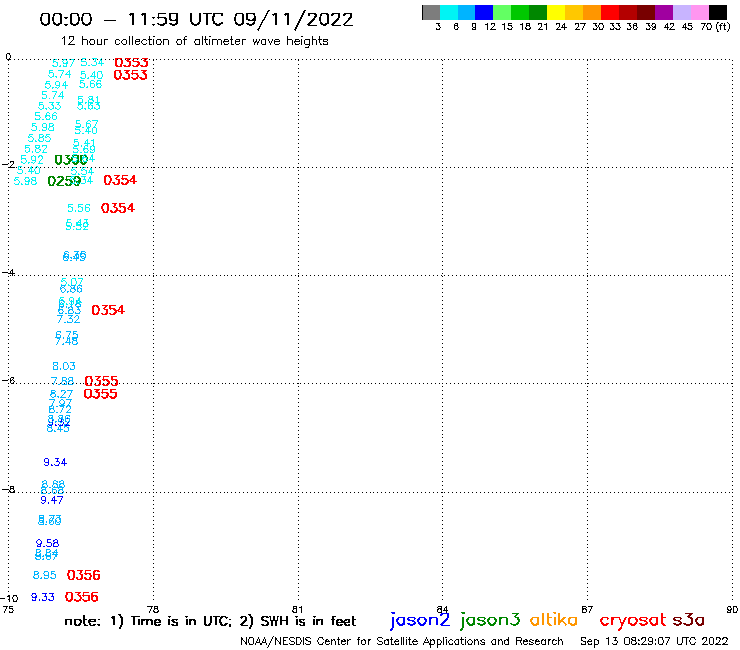
Task: Click the green 0259 timestamp
Action: (64, 181)
